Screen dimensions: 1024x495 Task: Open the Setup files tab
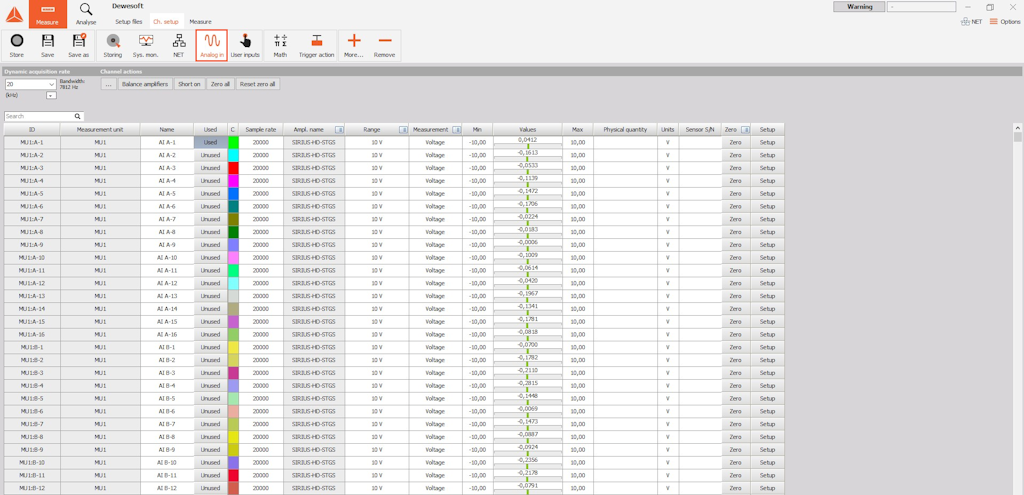pos(129,22)
